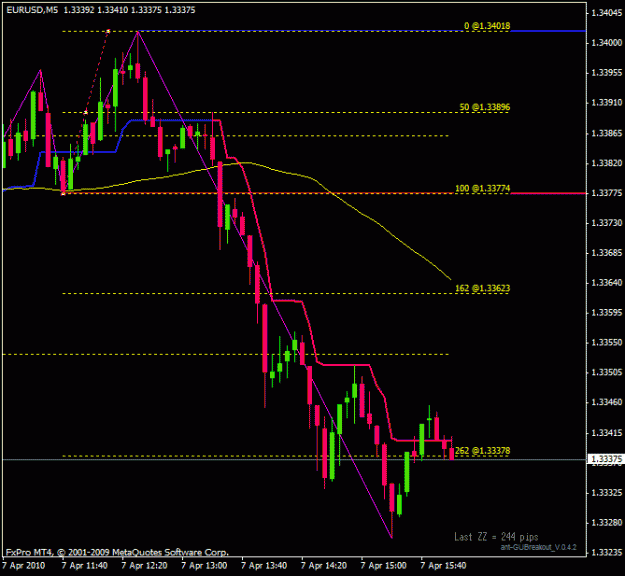
Task: Click price scale value 1.33595
Action: tap(607, 313)
